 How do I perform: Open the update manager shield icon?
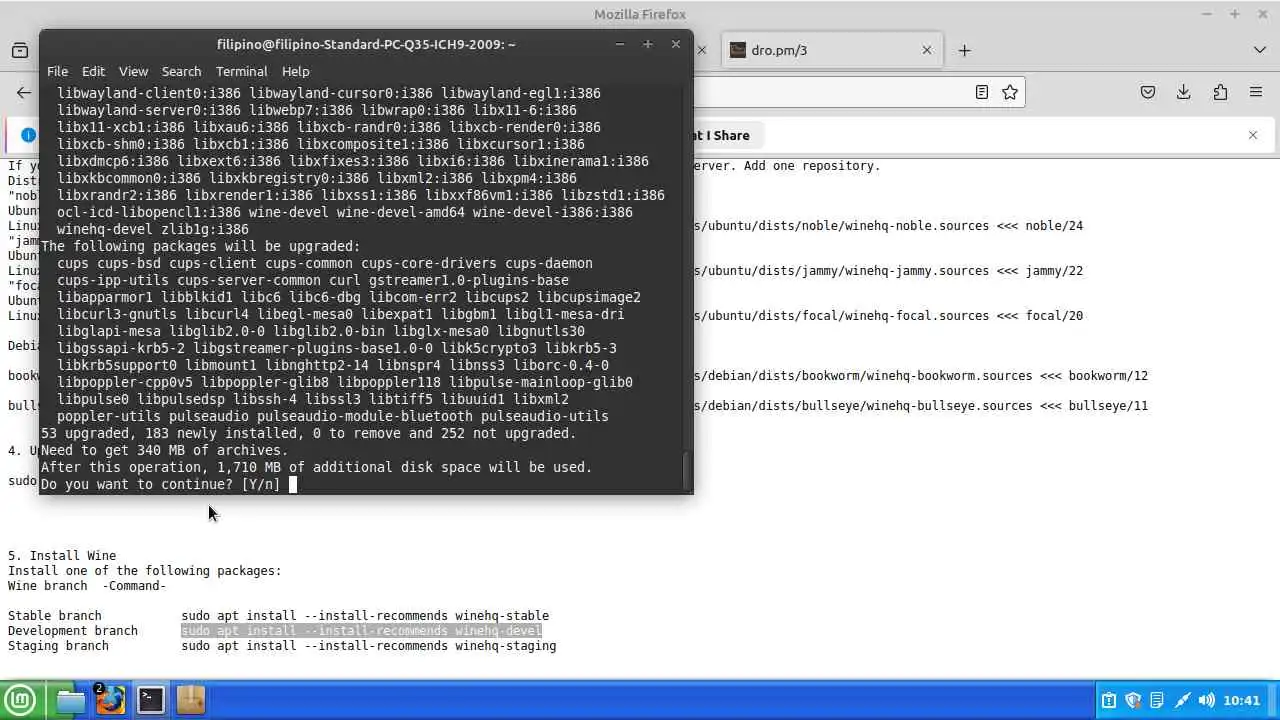(1133, 701)
